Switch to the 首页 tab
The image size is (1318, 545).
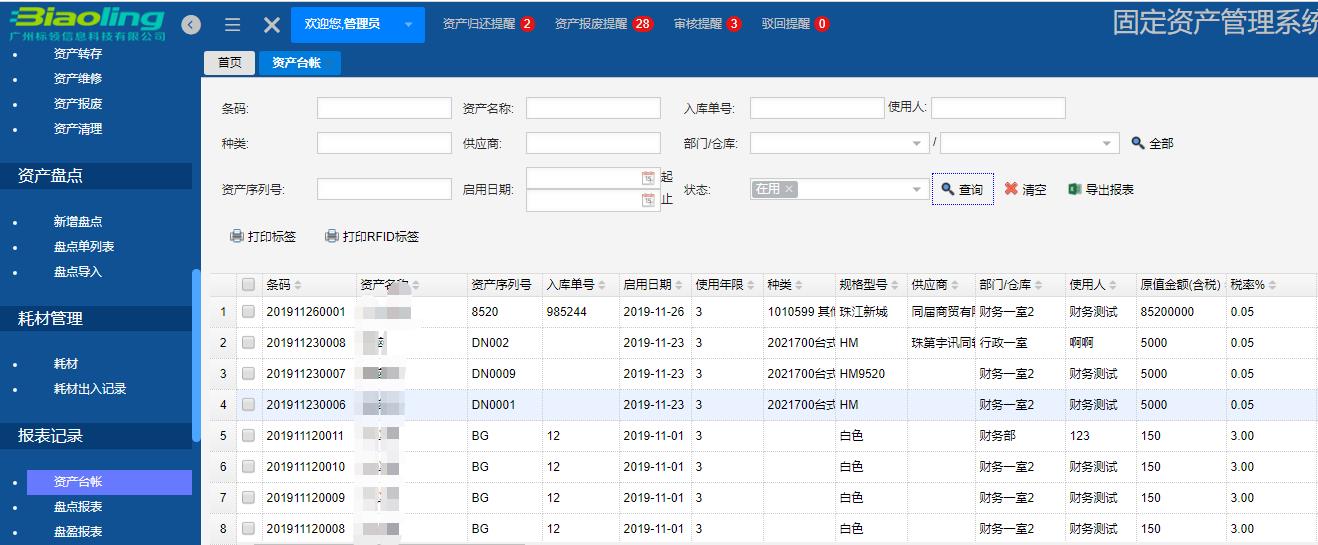tap(230, 62)
